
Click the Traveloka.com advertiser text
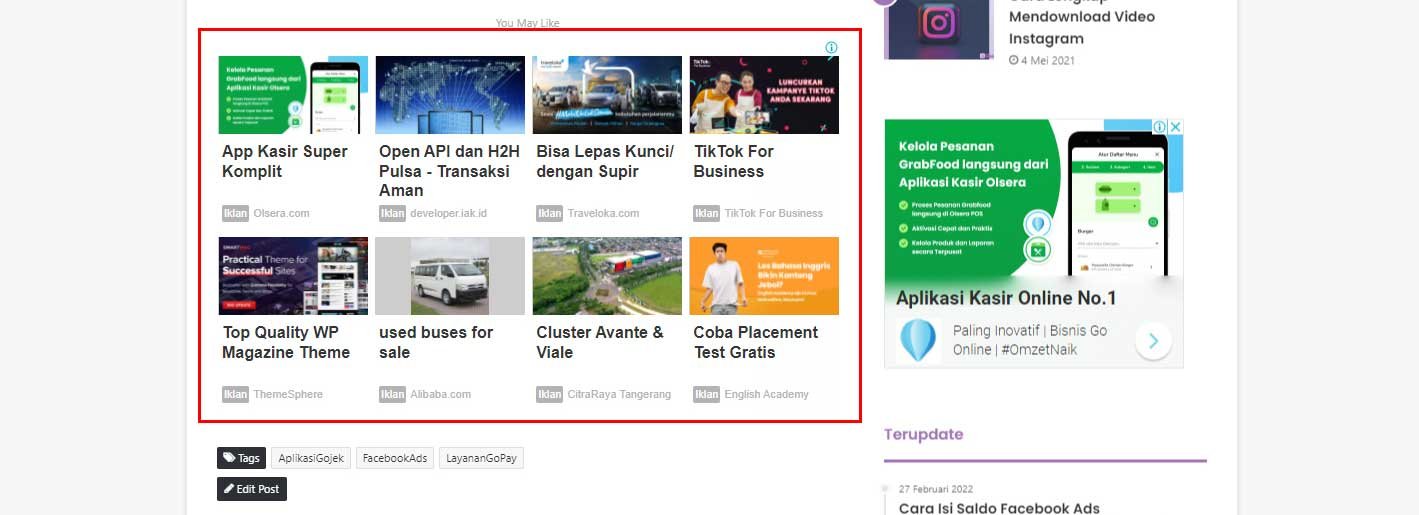pos(603,213)
